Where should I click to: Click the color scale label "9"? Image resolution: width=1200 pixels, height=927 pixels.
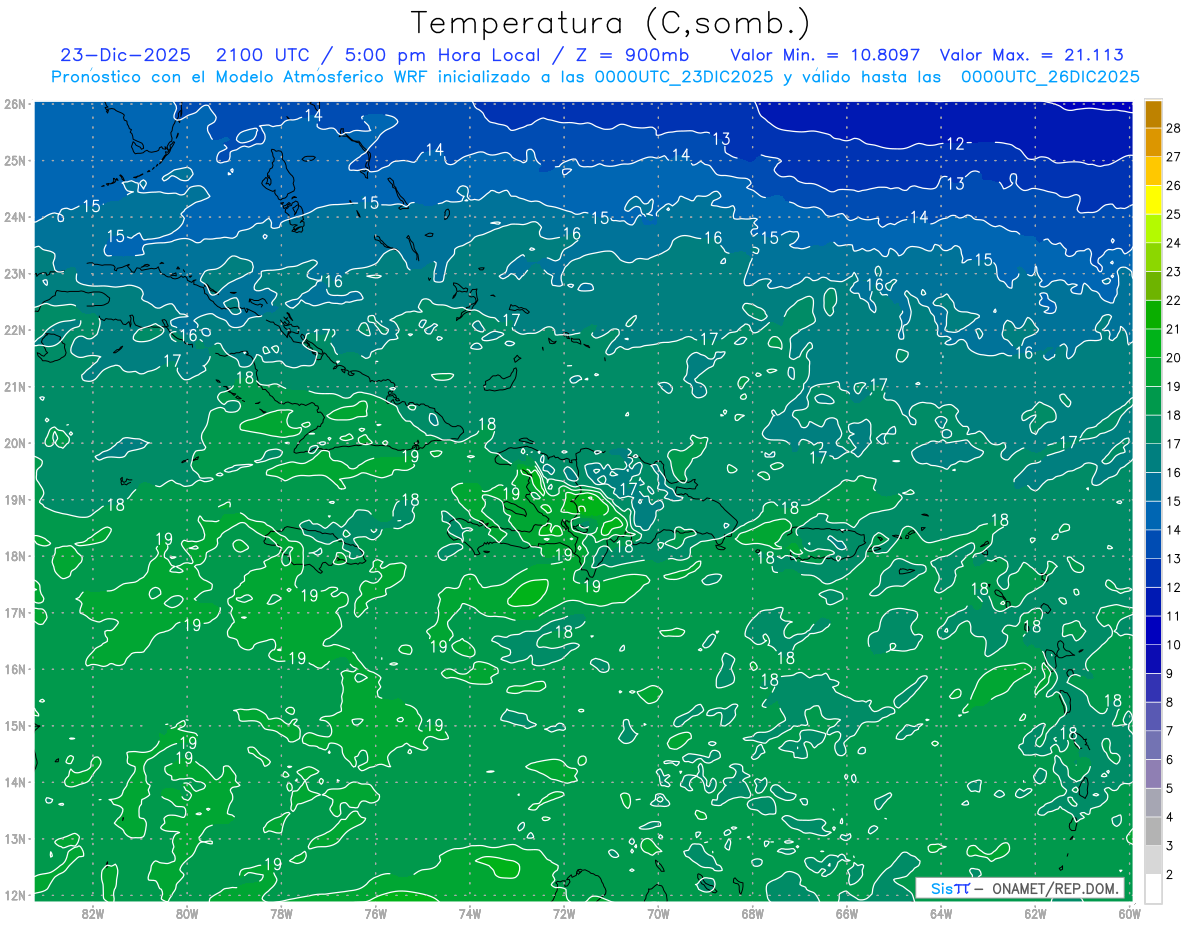click(1170, 673)
